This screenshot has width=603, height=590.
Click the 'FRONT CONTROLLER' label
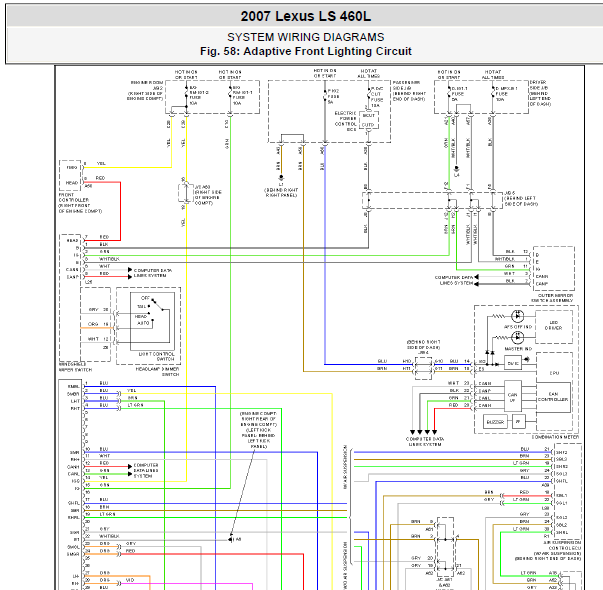[74, 197]
